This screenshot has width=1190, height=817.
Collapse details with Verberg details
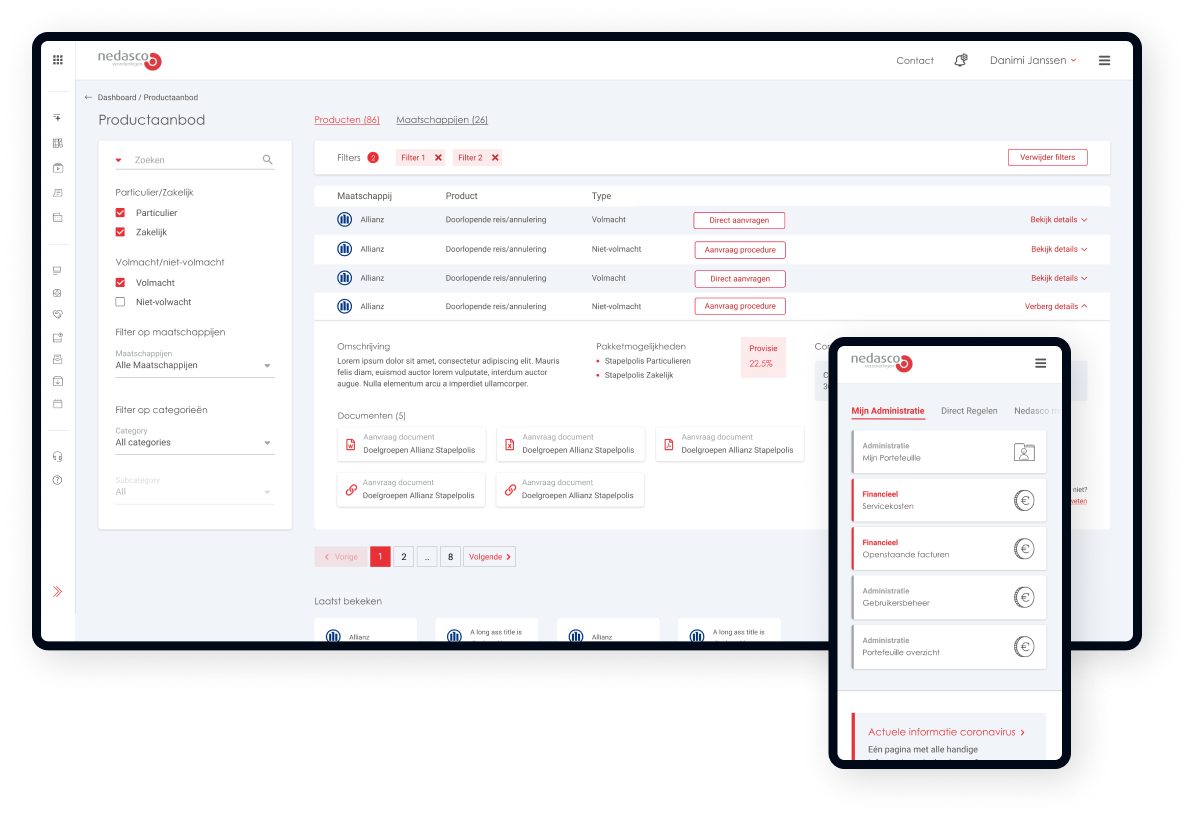point(1056,306)
